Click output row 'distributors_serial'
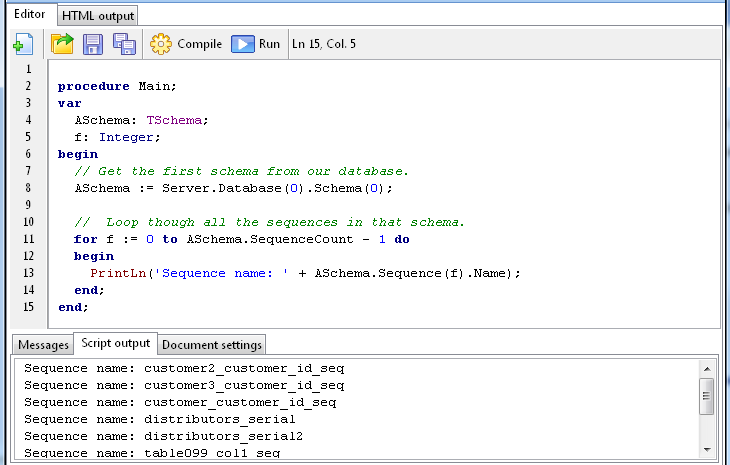 pos(160,419)
